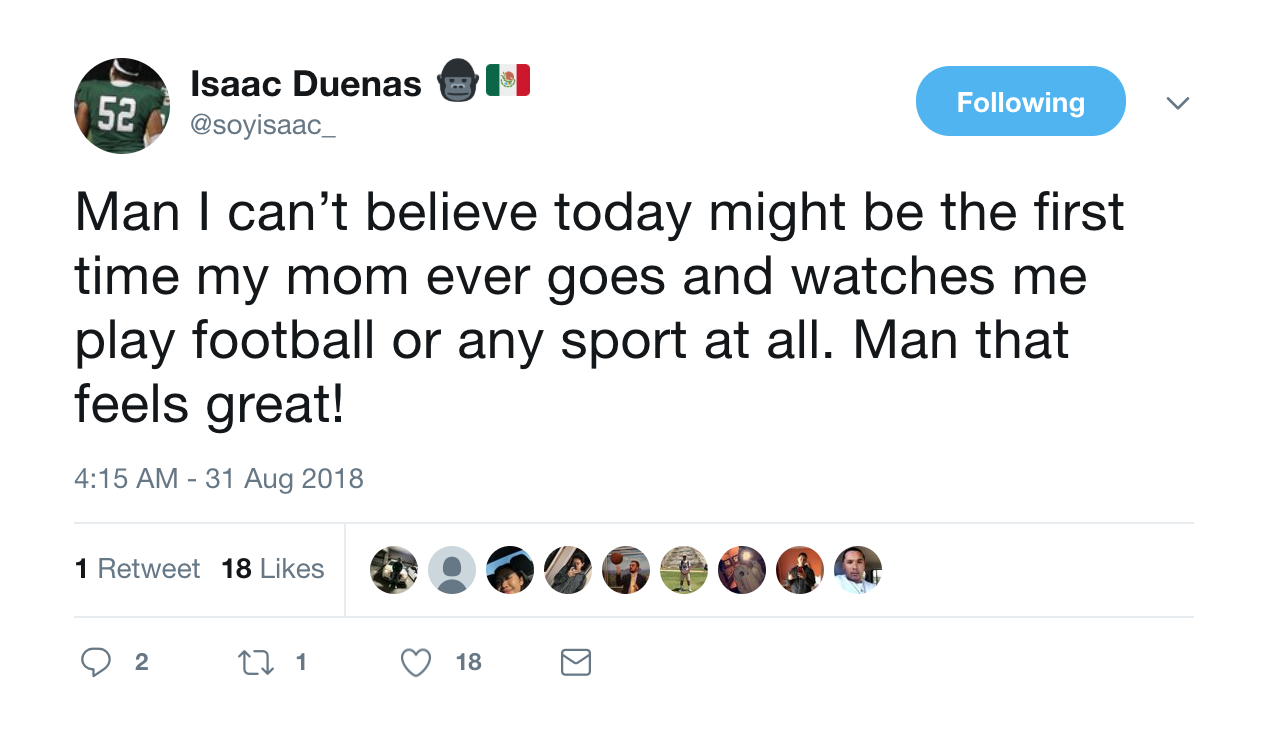Open the mirror selfie liker avatar in hoodie
This screenshot has width=1270, height=730.
coord(568,570)
